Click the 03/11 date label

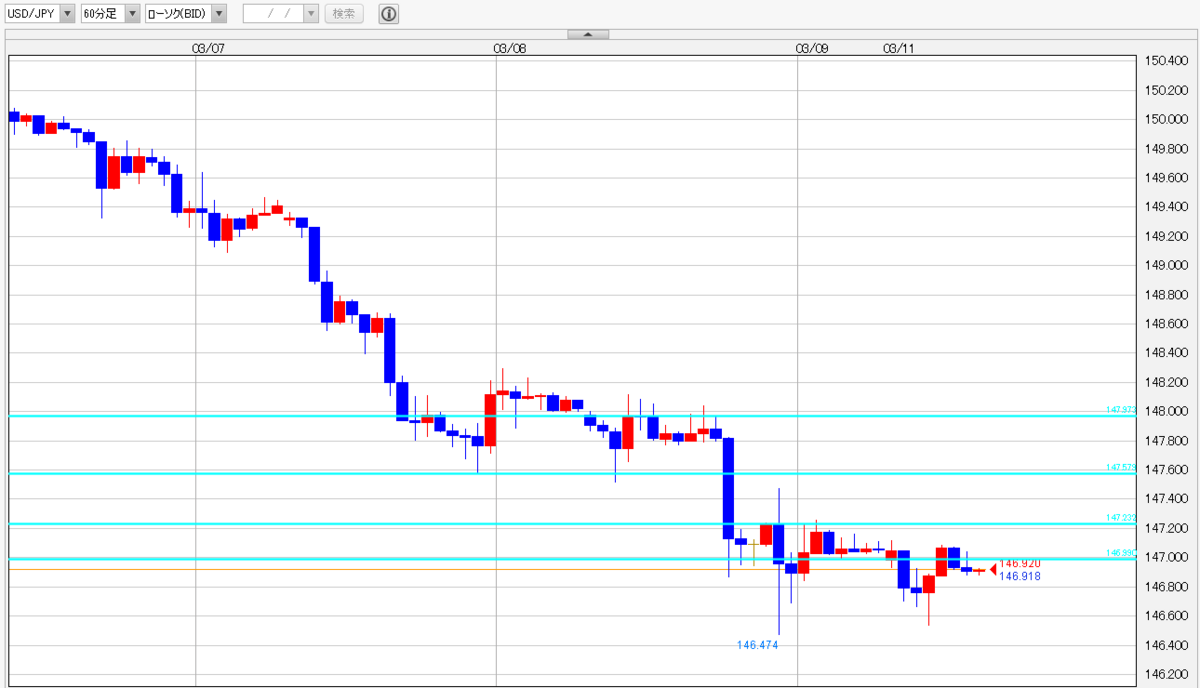899,47
